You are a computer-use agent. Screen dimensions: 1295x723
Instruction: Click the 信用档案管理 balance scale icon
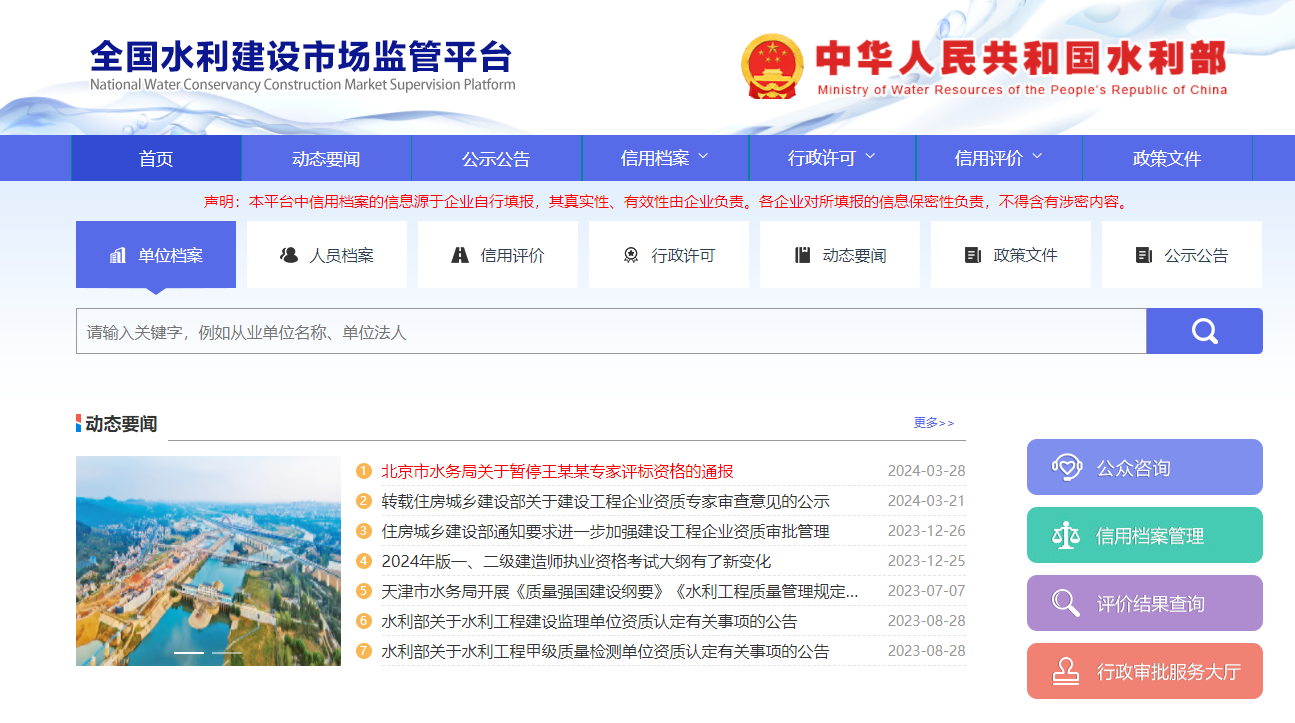point(1067,535)
